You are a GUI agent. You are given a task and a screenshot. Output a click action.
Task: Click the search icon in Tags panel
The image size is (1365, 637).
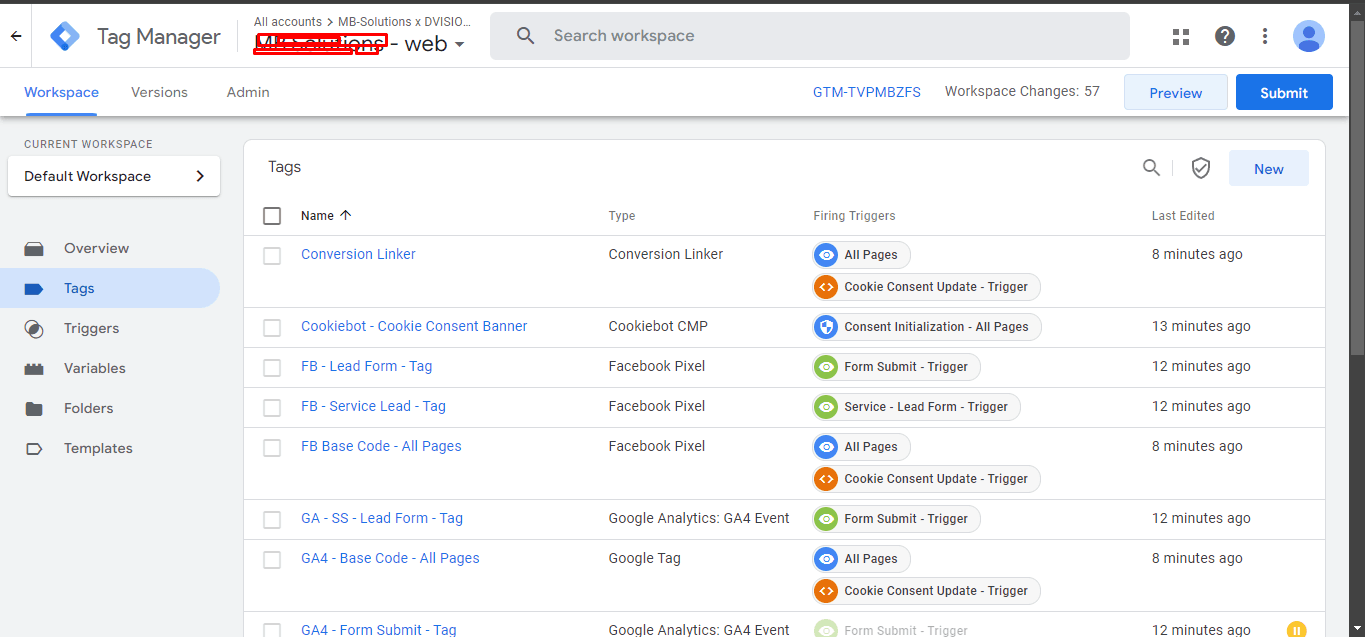tap(1152, 168)
